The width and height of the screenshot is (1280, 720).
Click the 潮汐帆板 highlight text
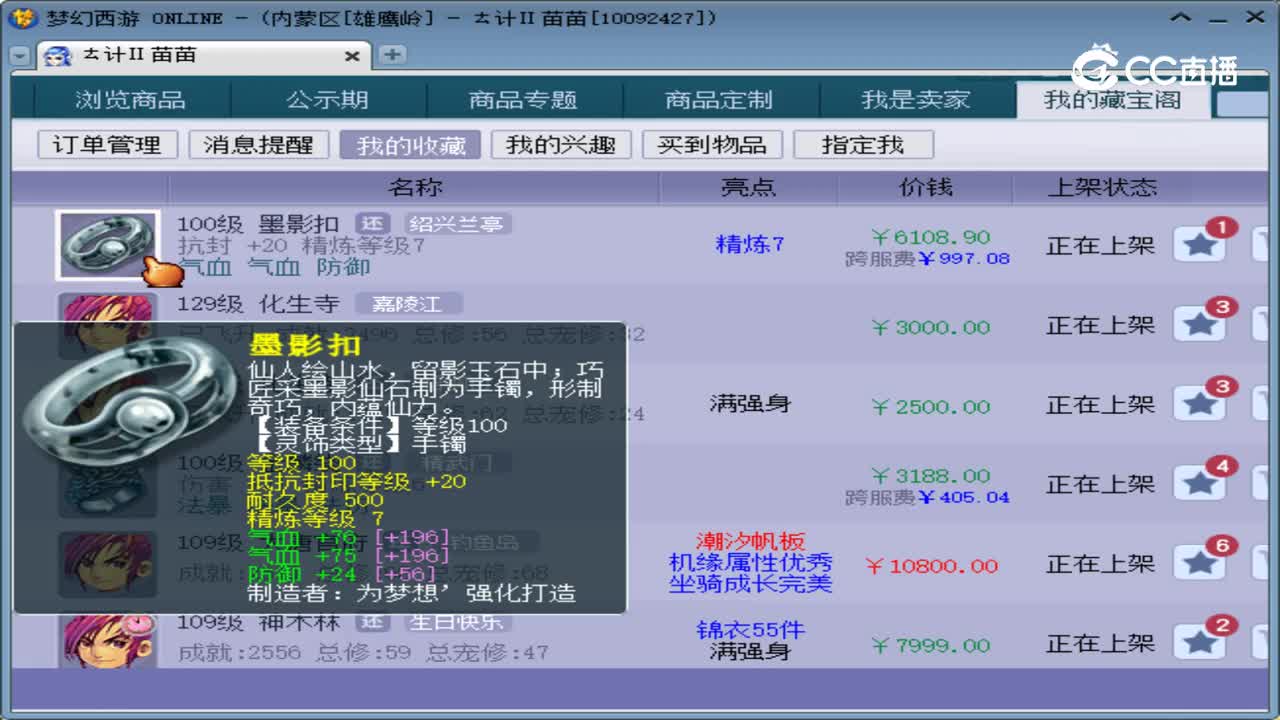750,542
